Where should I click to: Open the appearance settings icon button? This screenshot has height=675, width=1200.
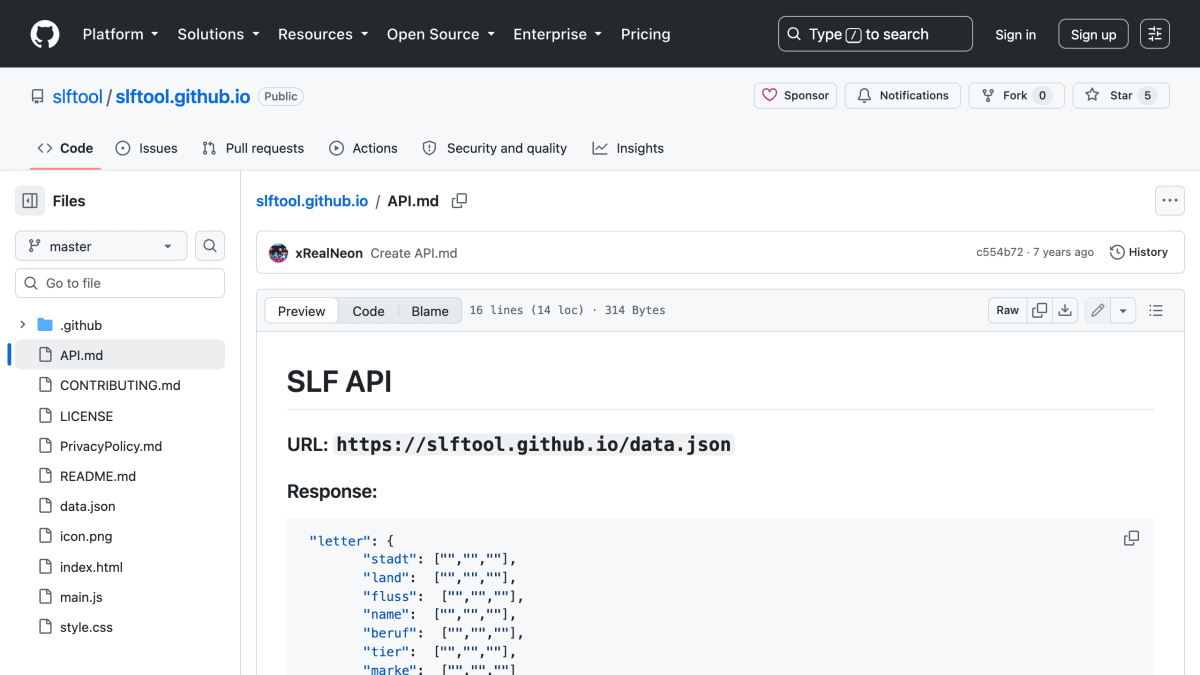tap(1155, 34)
